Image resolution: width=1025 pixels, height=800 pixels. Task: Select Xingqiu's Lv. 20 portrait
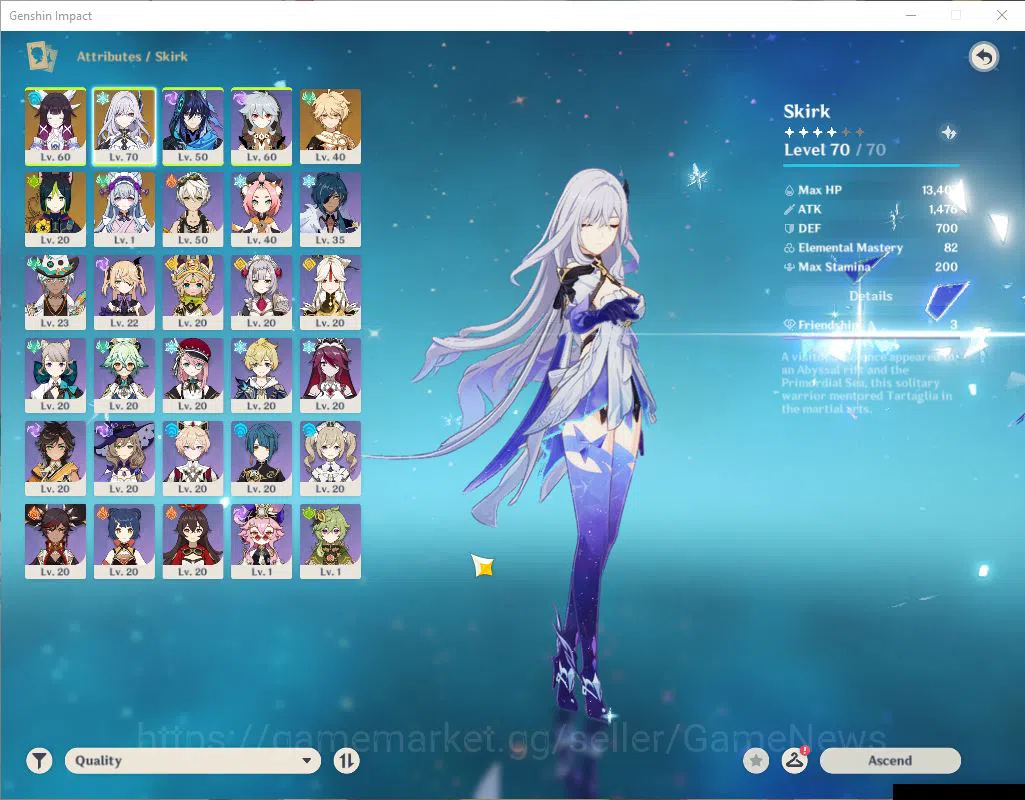(x=261, y=458)
